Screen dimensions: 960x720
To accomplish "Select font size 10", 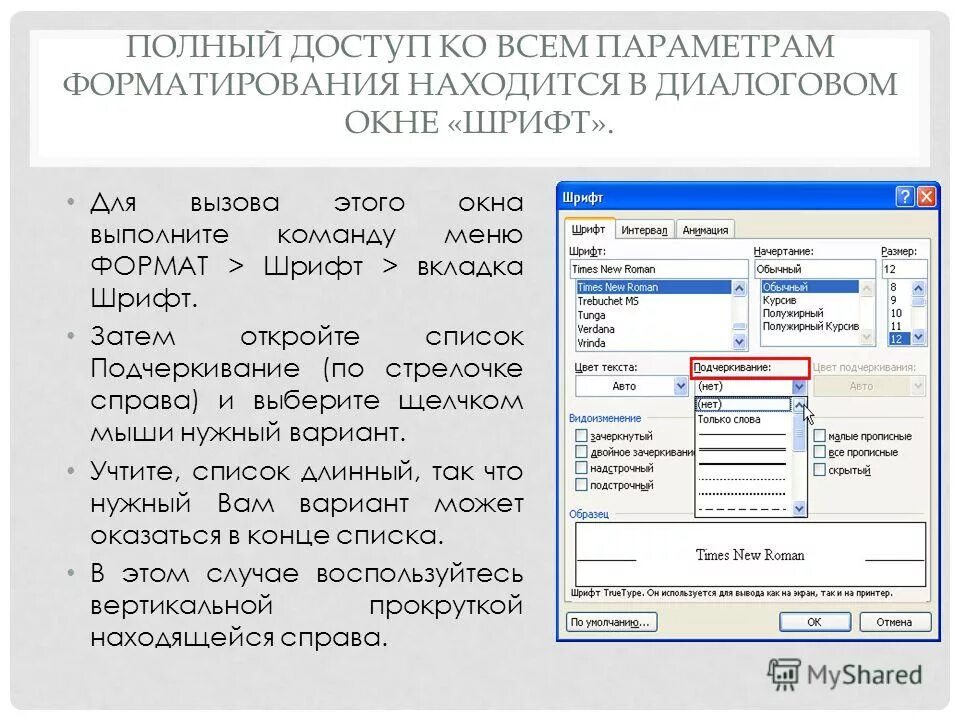I will [898, 313].
